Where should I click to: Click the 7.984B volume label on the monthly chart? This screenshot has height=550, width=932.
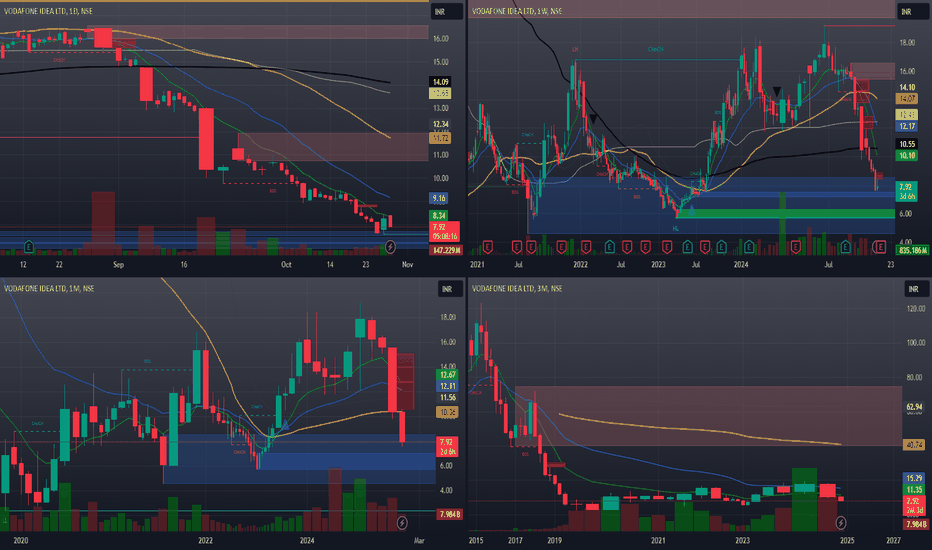click(449, 514)
